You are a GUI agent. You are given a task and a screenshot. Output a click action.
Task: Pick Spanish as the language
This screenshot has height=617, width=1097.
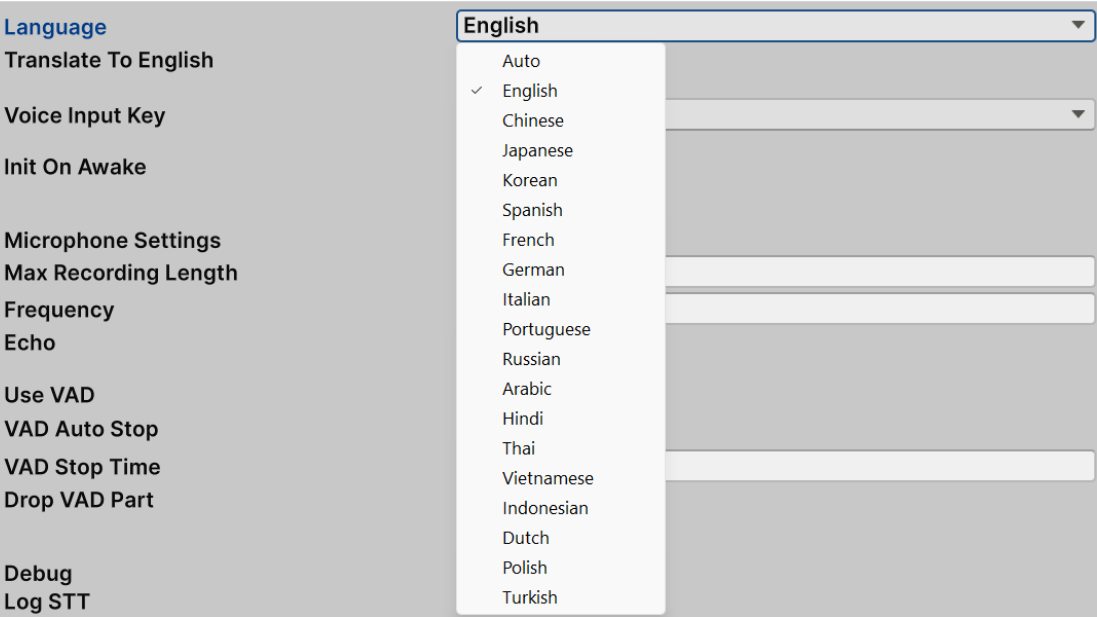click(532, 210)
